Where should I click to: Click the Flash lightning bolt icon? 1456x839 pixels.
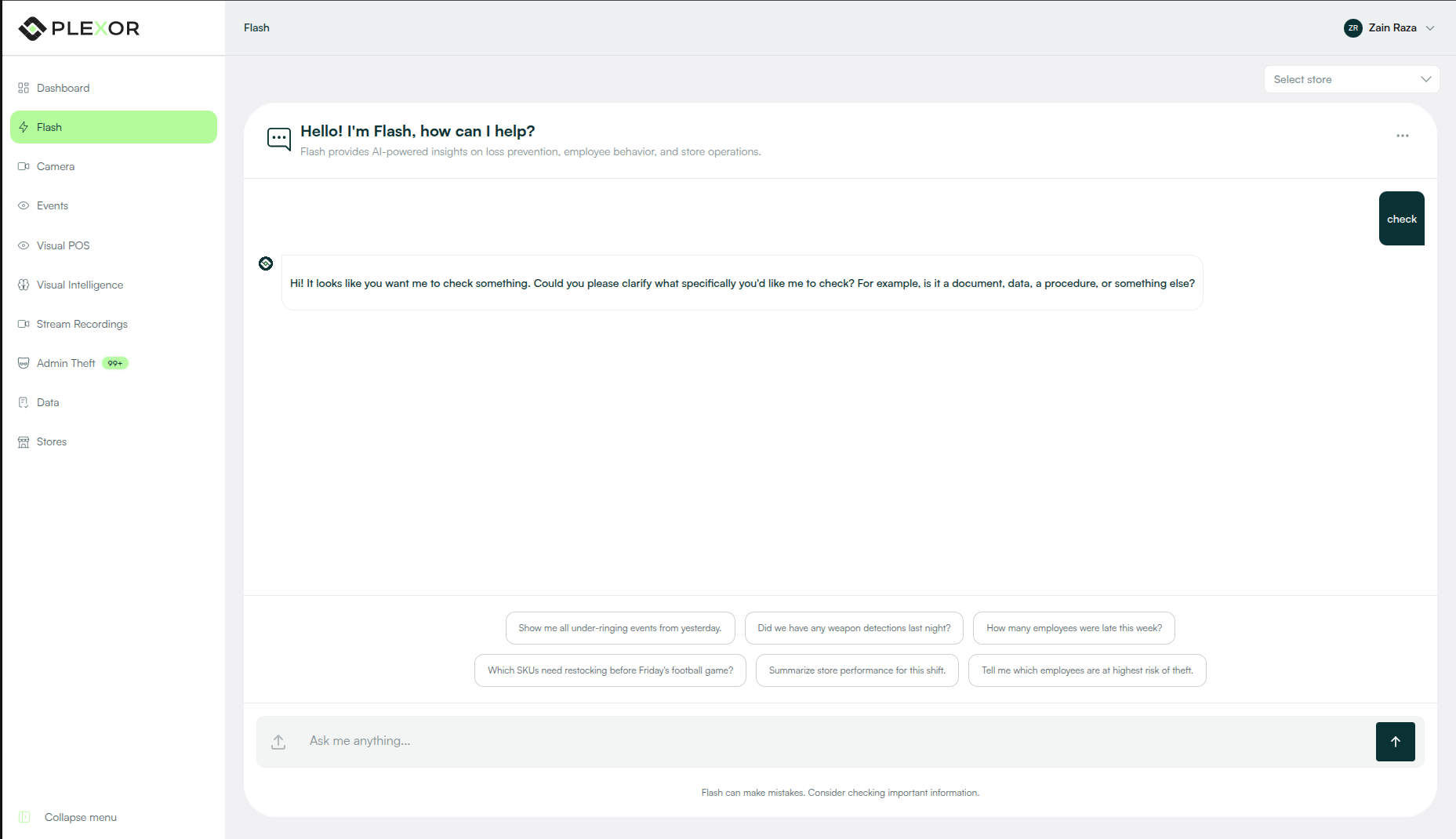click(24, 127)
